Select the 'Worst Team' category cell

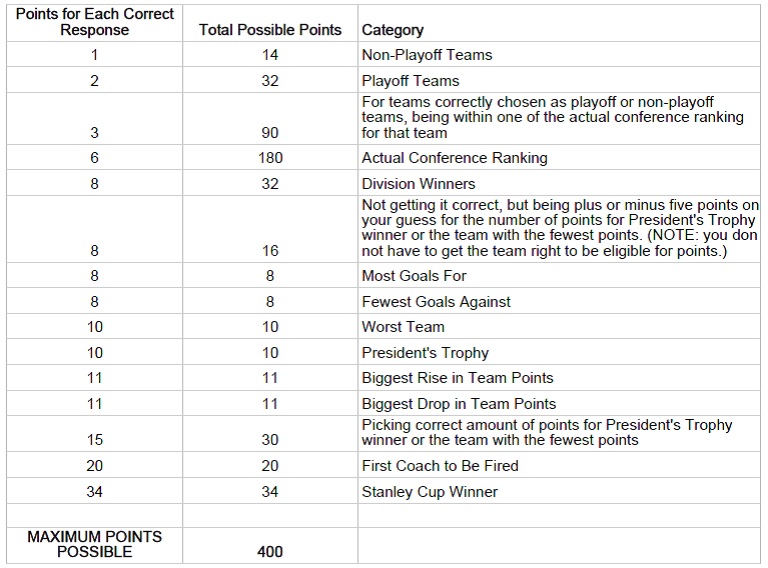coord(559,327)
